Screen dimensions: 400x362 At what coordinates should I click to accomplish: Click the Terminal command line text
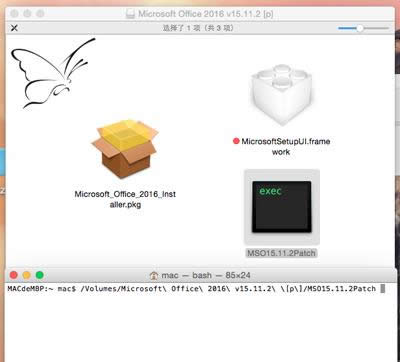point(192,289)
